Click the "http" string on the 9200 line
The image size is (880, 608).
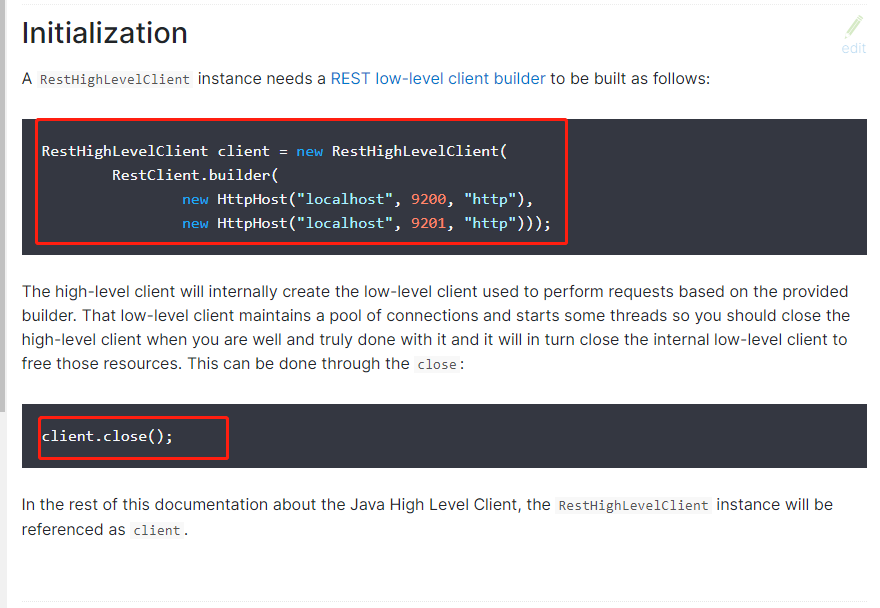point(490,199)
